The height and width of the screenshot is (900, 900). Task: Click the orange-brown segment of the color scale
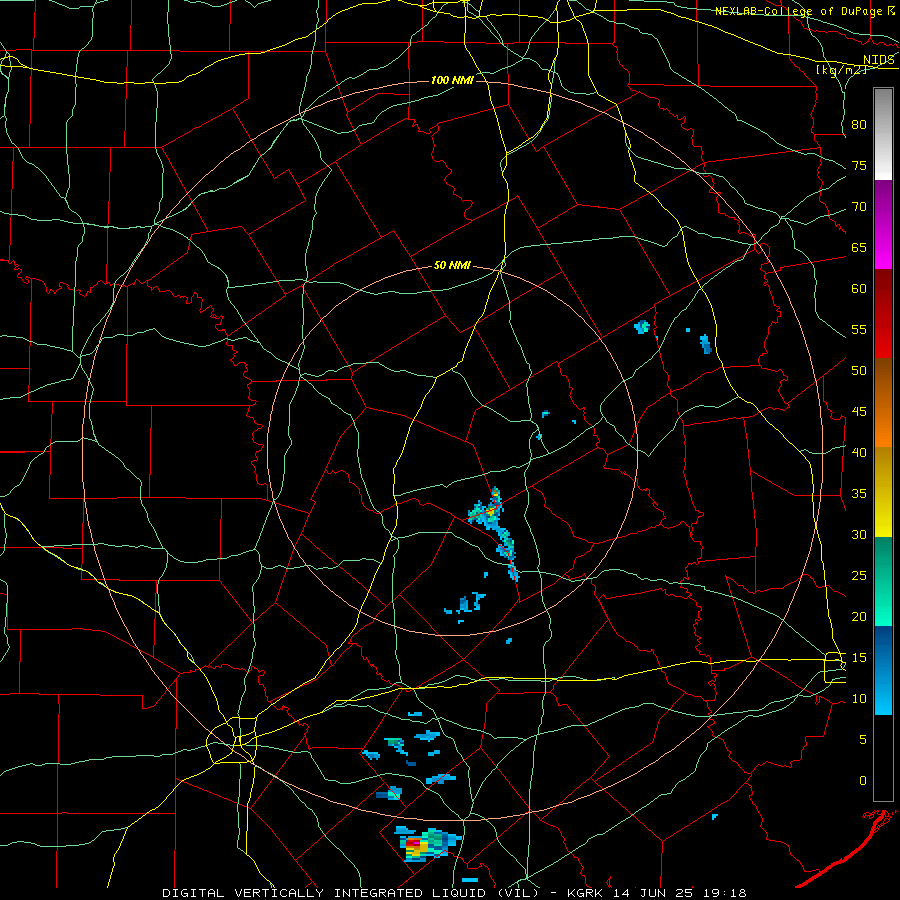[x=883, y=403]
